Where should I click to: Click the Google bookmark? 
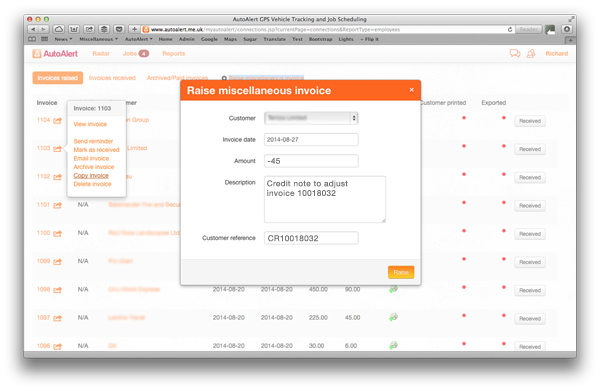point(209,39)
